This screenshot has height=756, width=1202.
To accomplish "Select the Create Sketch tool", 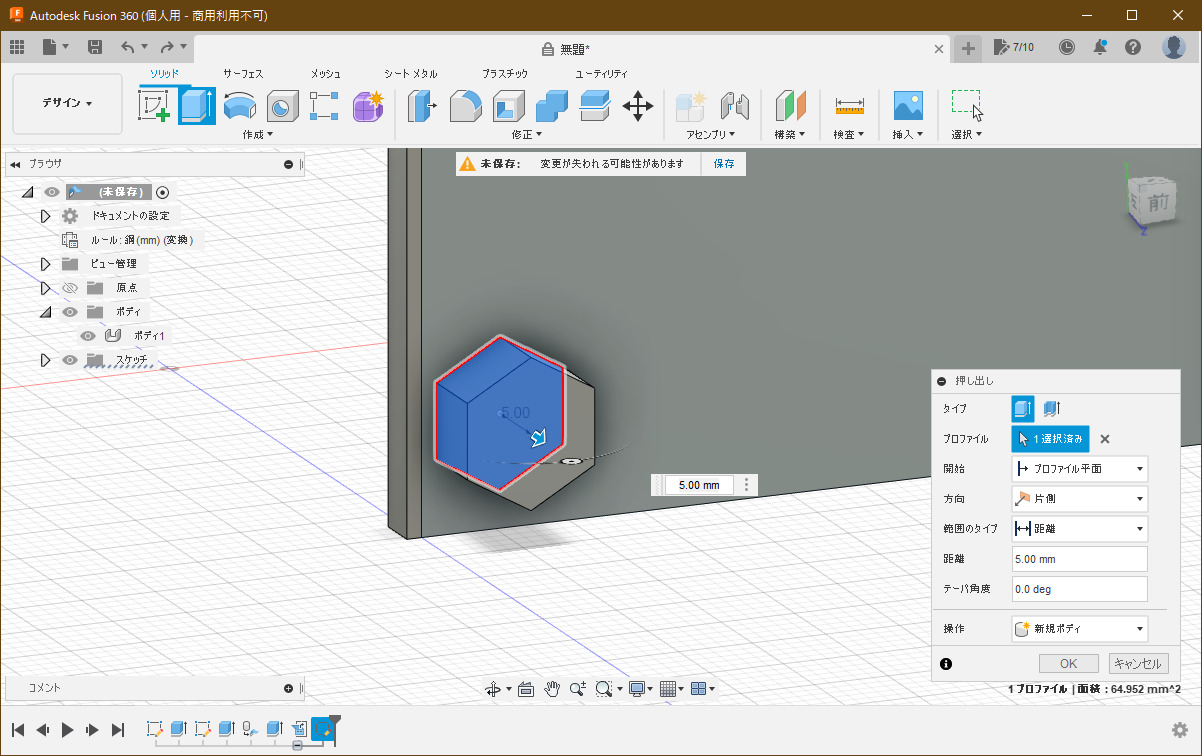I will (x=154, y=105).
